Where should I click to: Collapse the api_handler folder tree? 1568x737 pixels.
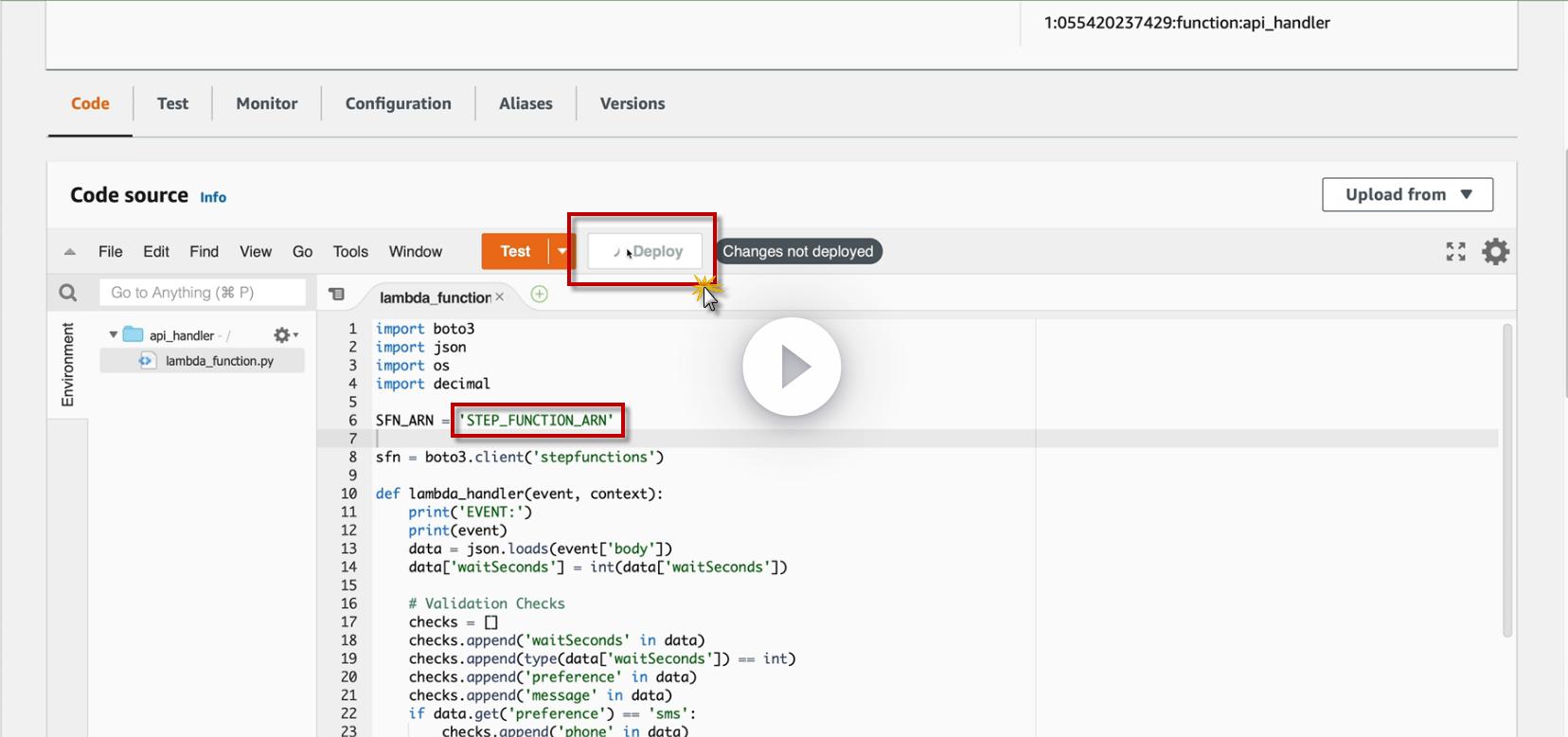coord(114,334)
